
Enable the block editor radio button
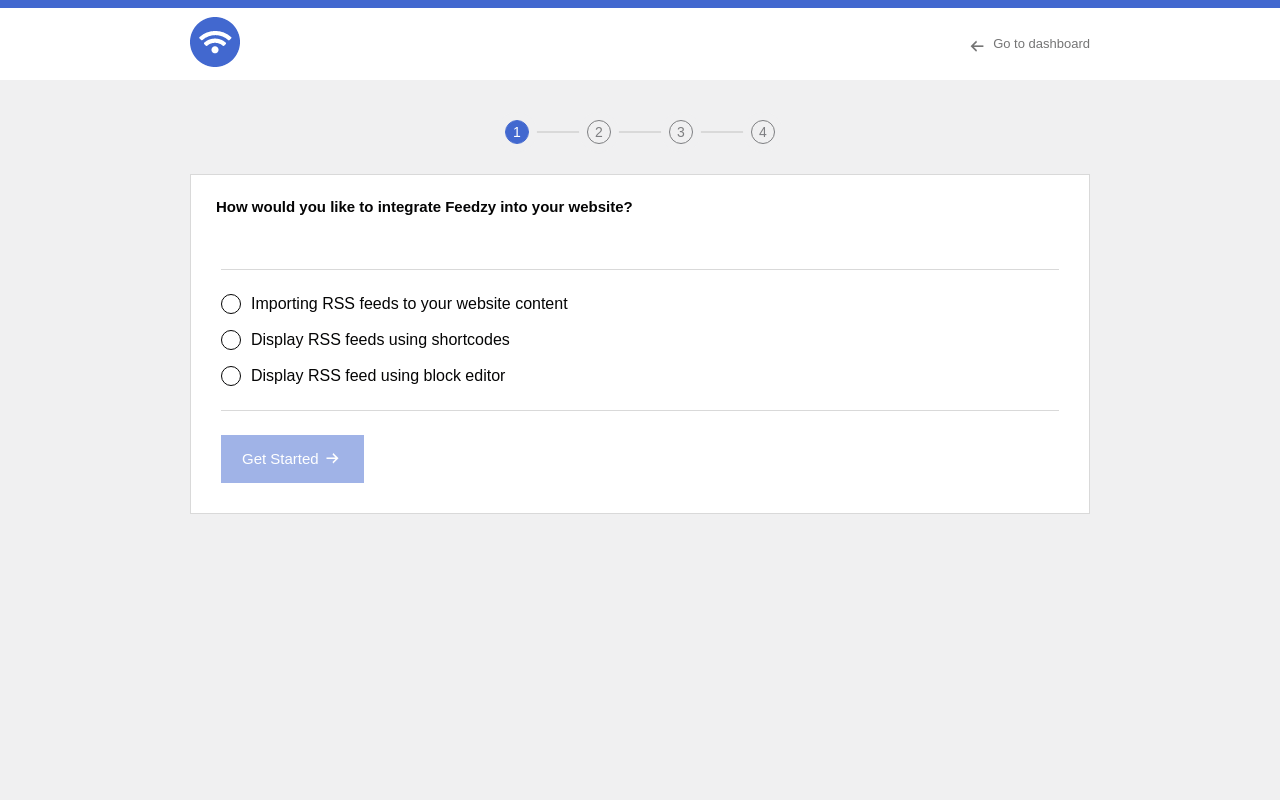pyautogui.click(x=231, y=376)
